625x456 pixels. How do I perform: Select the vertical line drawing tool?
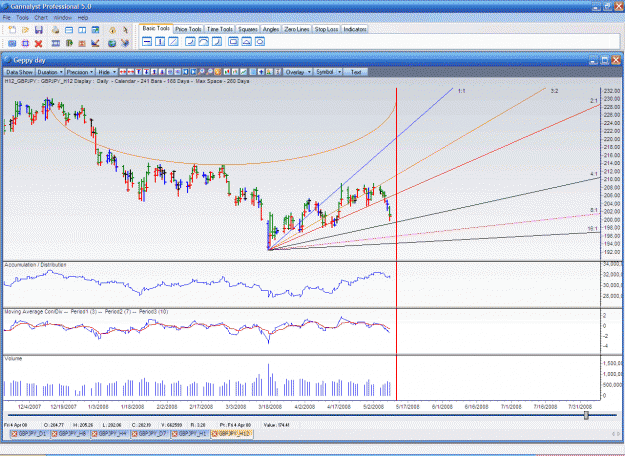click(x=160, y=41)
